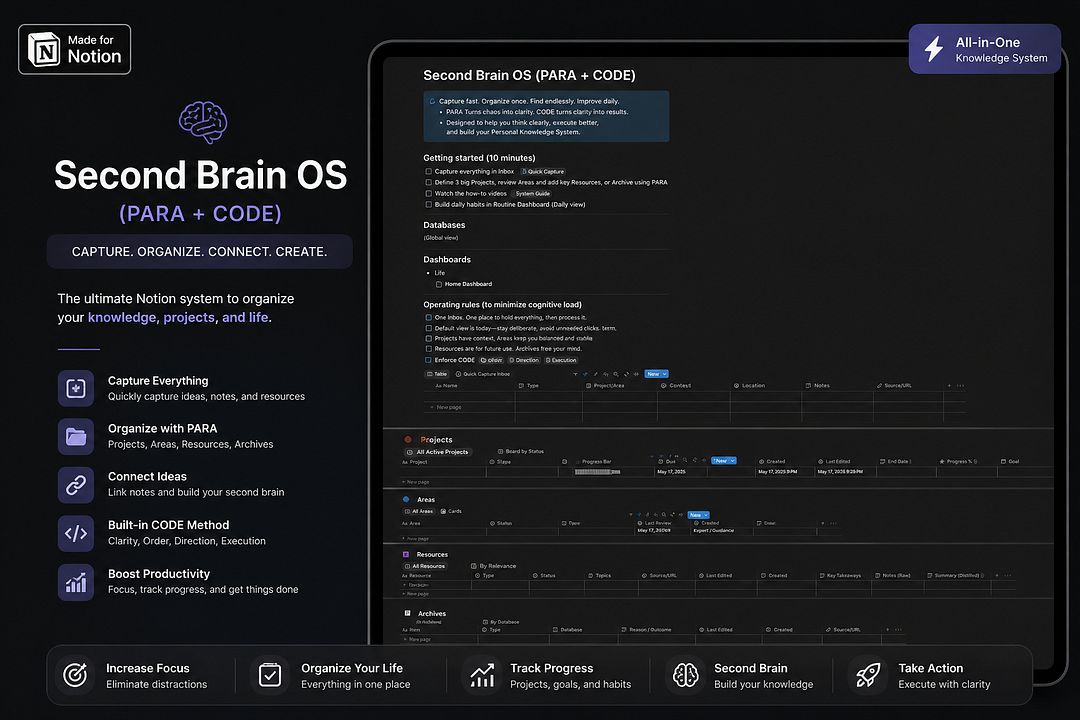
Task: Open the Archives table more-options dots
Action: click(898, 629)
